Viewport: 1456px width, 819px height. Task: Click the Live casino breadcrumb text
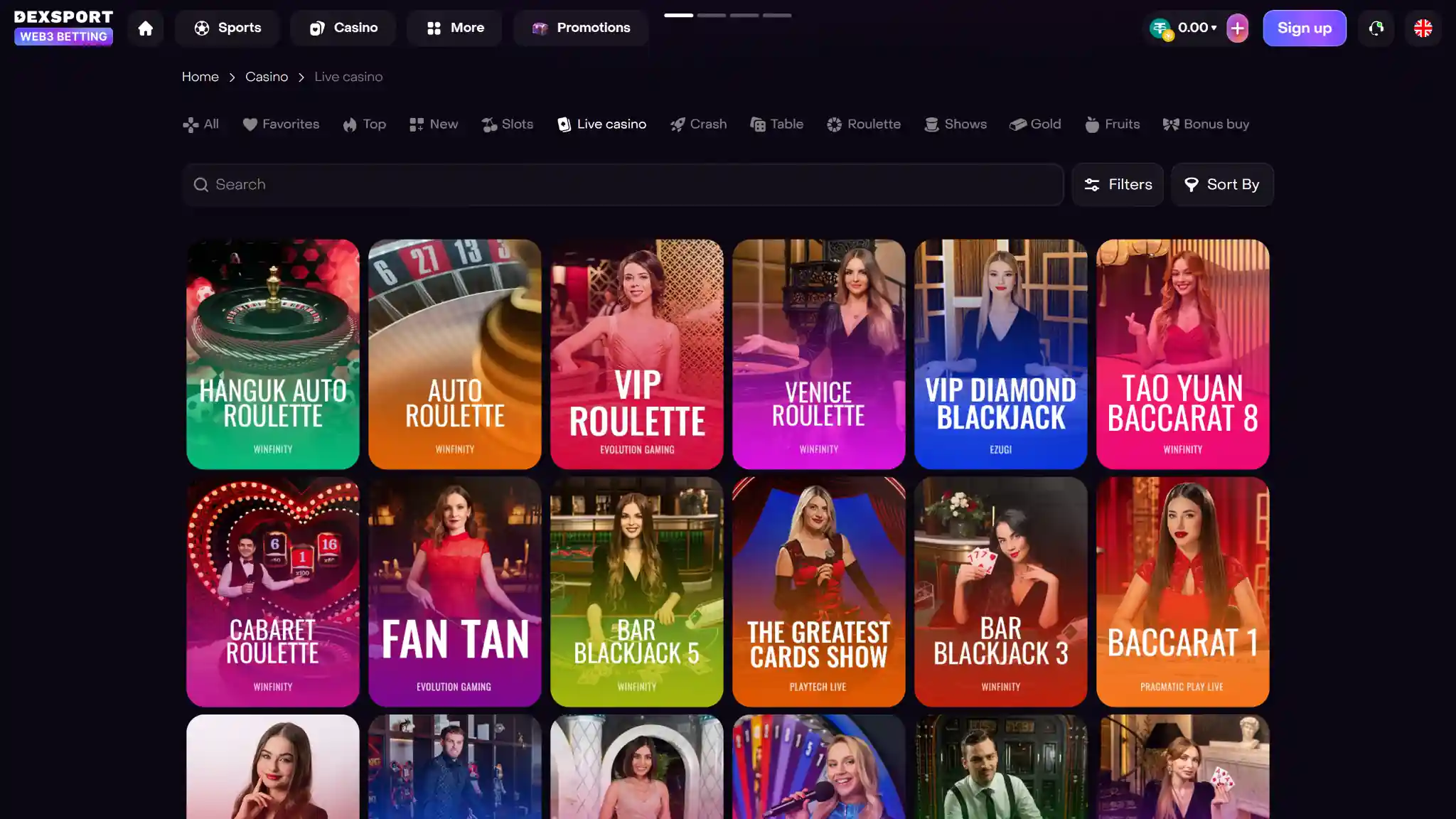[x=348, y=77]
